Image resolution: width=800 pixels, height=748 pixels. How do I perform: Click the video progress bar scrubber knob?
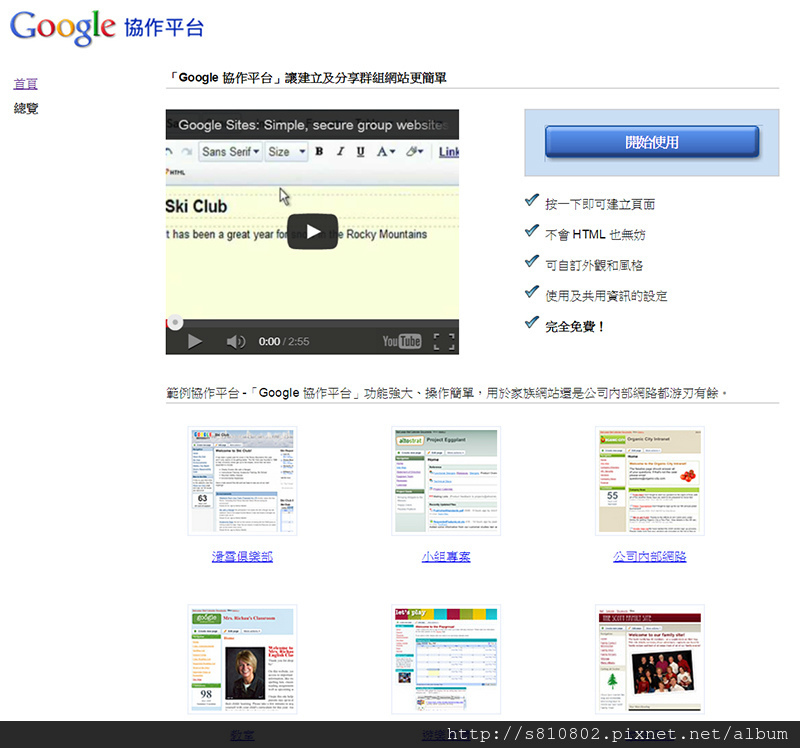pos(175,322)
